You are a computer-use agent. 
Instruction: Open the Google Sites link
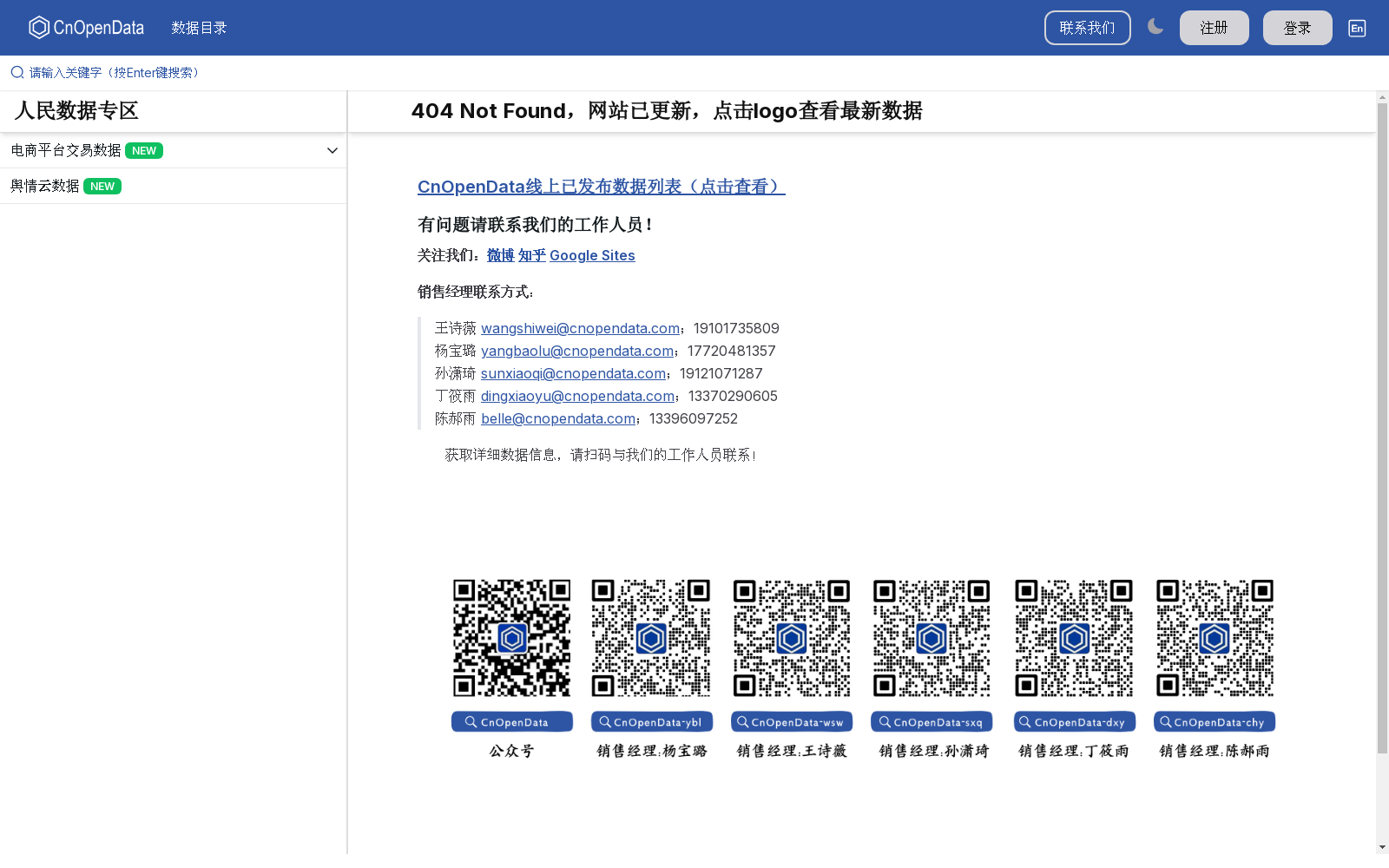(x=592, y=255)
